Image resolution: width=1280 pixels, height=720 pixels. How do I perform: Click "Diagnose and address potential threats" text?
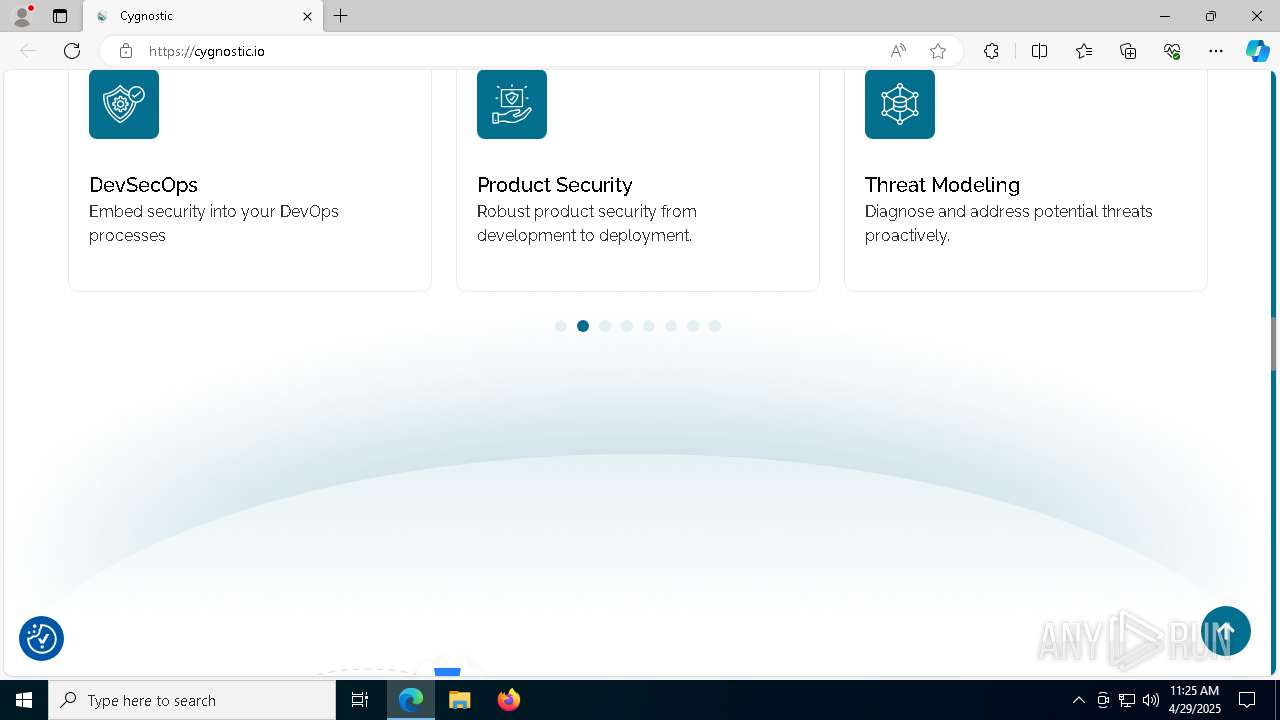point(1009,223)
